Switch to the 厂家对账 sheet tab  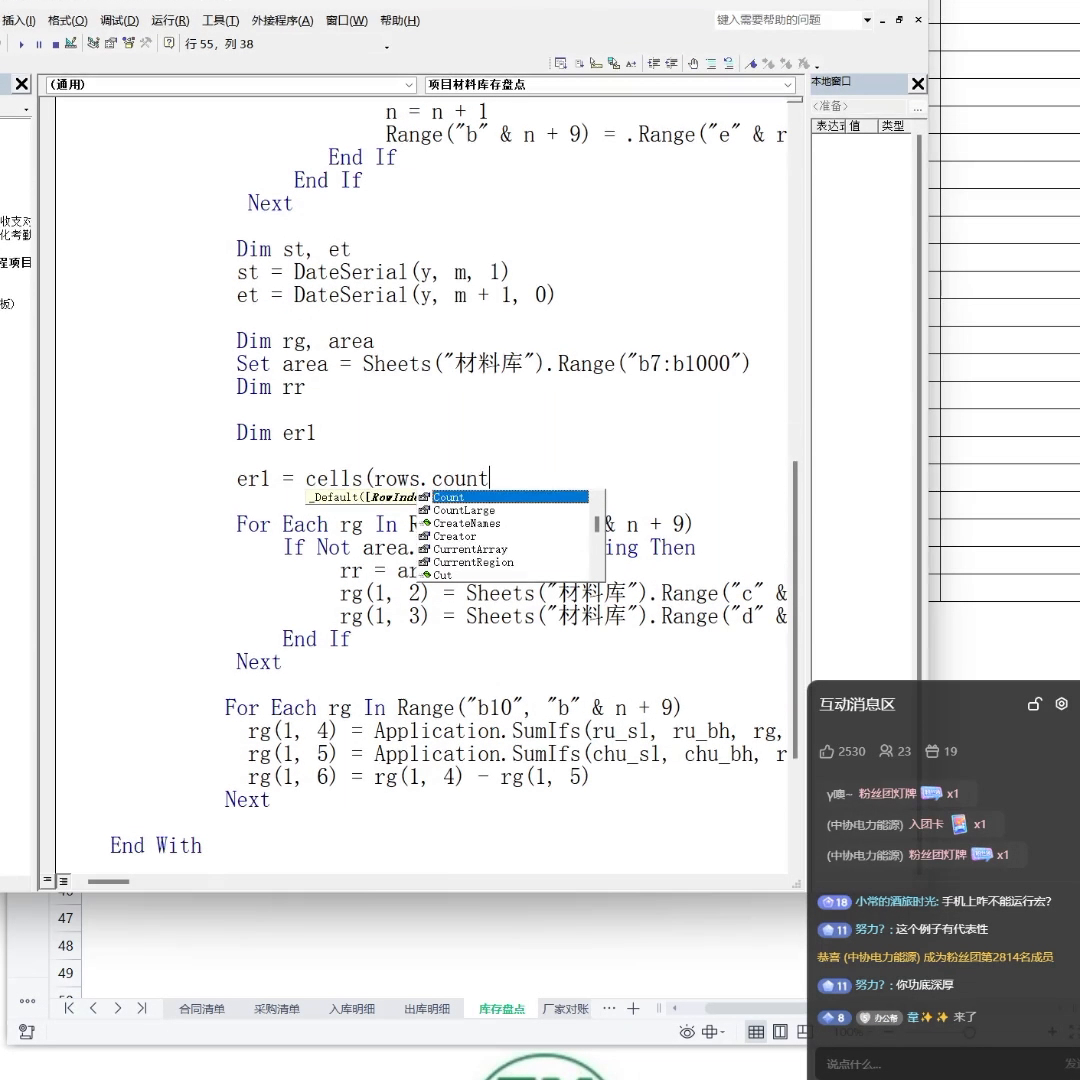pos(565,1009)
